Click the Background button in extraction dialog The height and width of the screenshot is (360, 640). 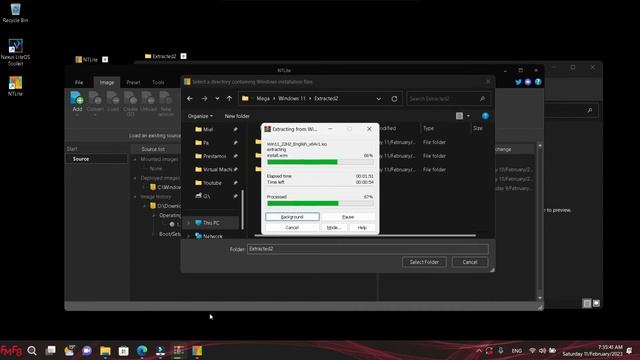pyautogui.click(x=292, y=217)
